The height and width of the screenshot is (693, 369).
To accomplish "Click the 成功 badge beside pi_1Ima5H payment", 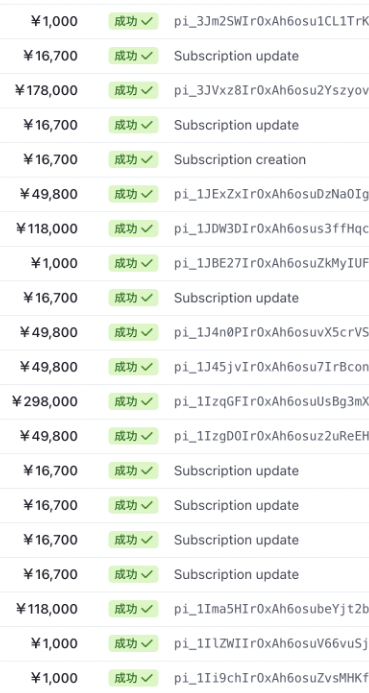I will point(133,609).
